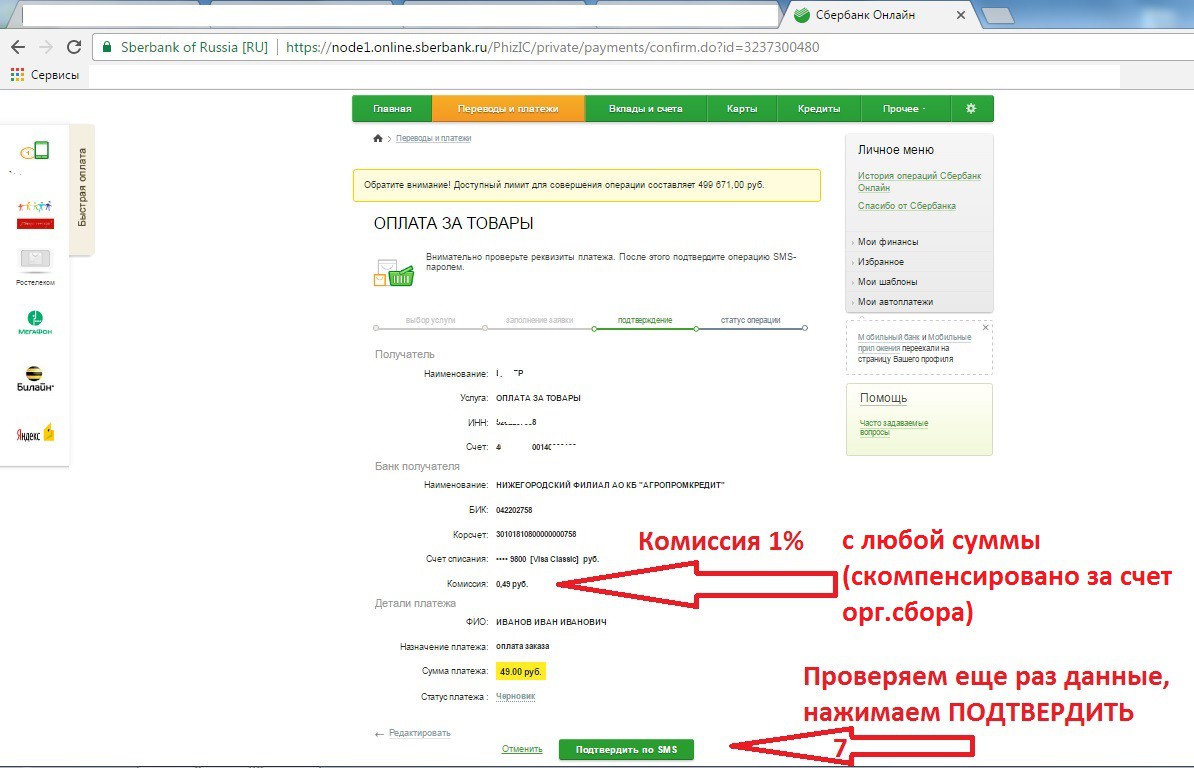Click the browser address bar URL
Viewport: 1194px width, 768px height.
[x=552, y=47]
